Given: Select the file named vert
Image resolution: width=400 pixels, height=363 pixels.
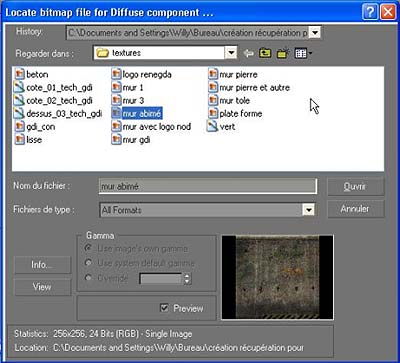Looking at the screenshot, I should [x=227, y=127].
